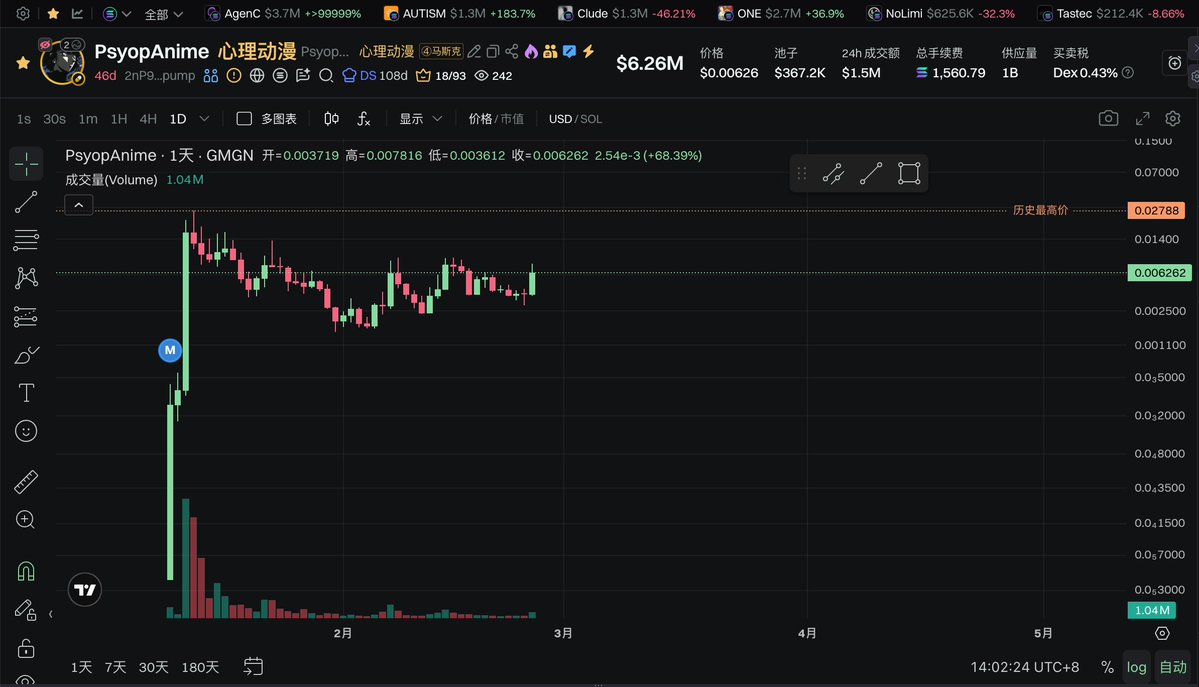Switch chart to 4H interval
Image resolution: width=1199 pixels, height=687 pixels.
148,119
